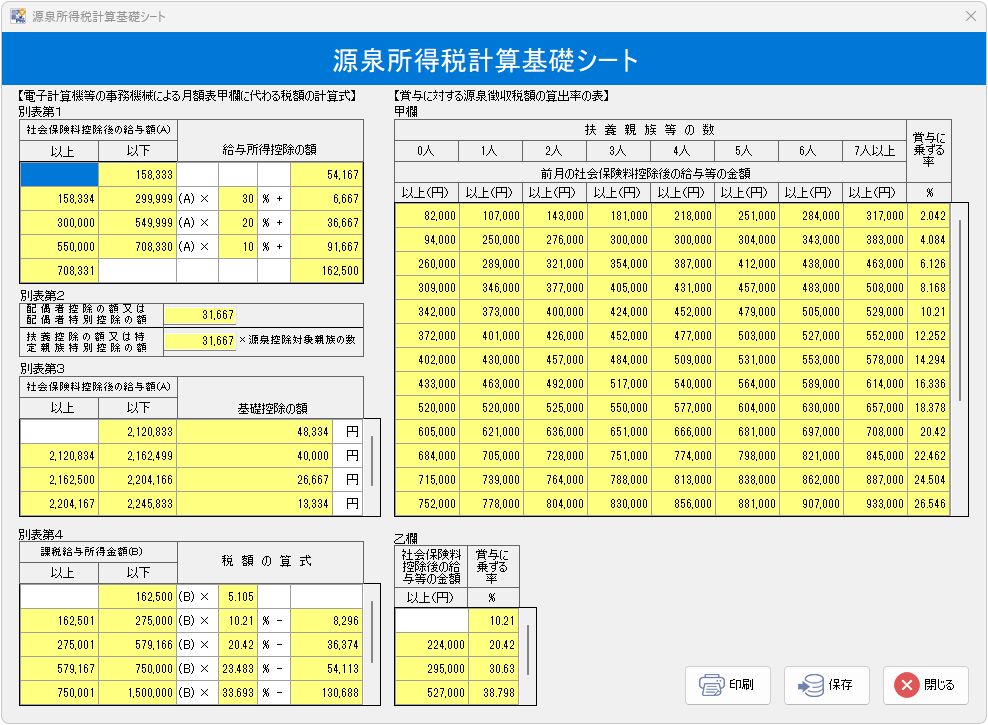Click the 130,688 cell in 別表第4
The width and height of the screenshot is (988, 725).
328,693
